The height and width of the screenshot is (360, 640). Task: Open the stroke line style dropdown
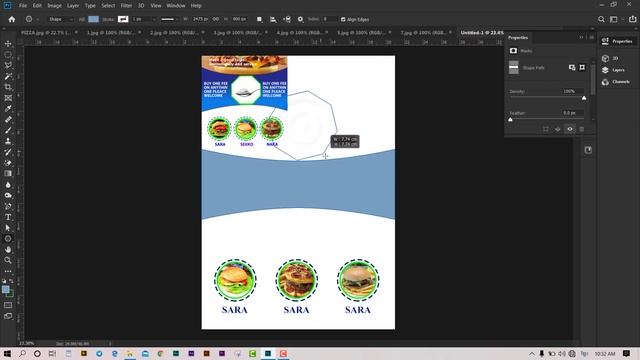170,19
